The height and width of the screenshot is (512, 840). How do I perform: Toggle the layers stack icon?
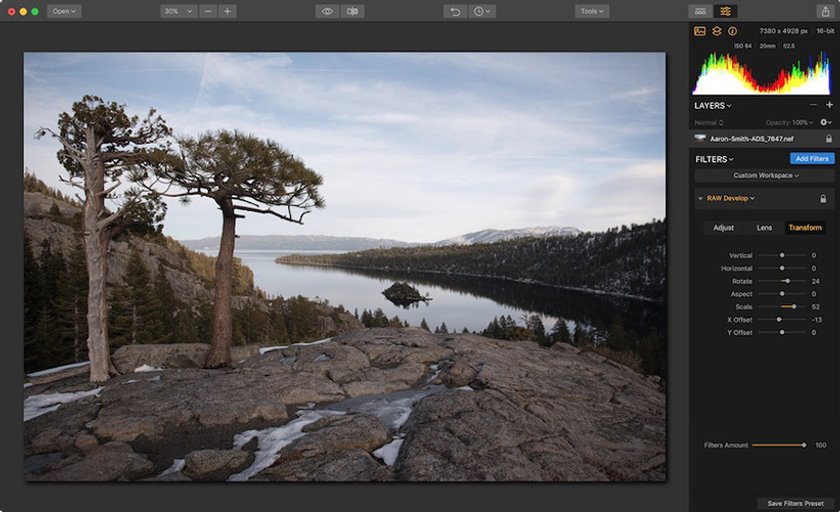pos(717,31)
